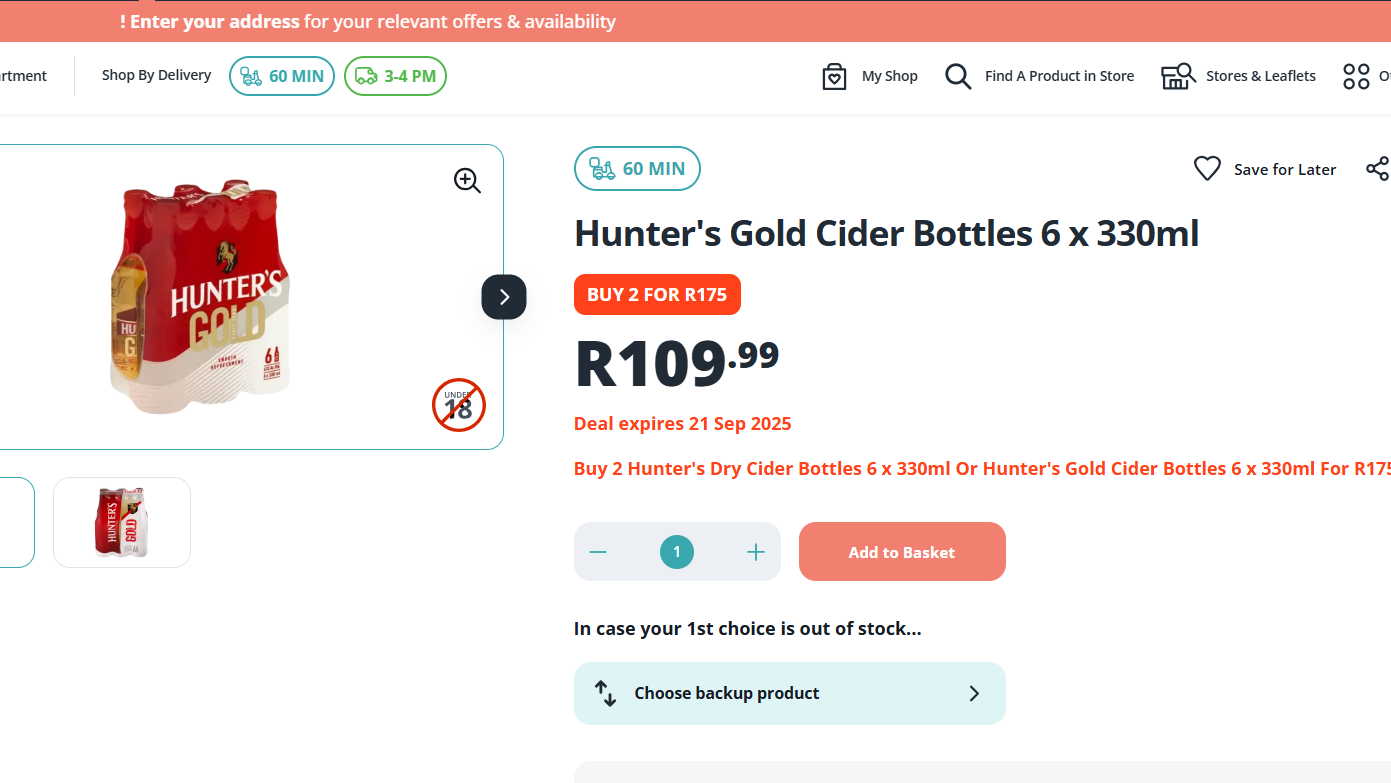
Task: Decrease quantity with minus button
Action: (598, 552)
